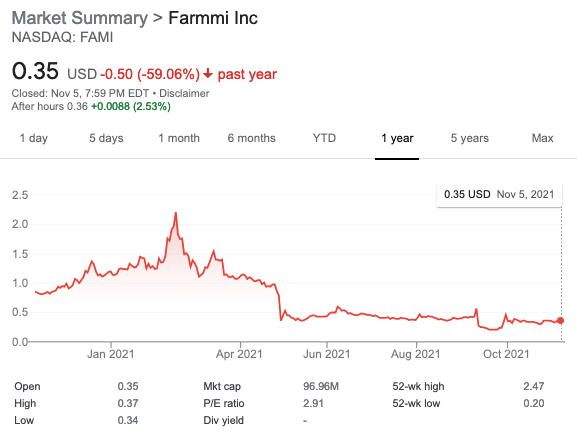Click the 52-wk high value 2.47
This screenshot has height=432, width=577.
(x=534, y=386)
